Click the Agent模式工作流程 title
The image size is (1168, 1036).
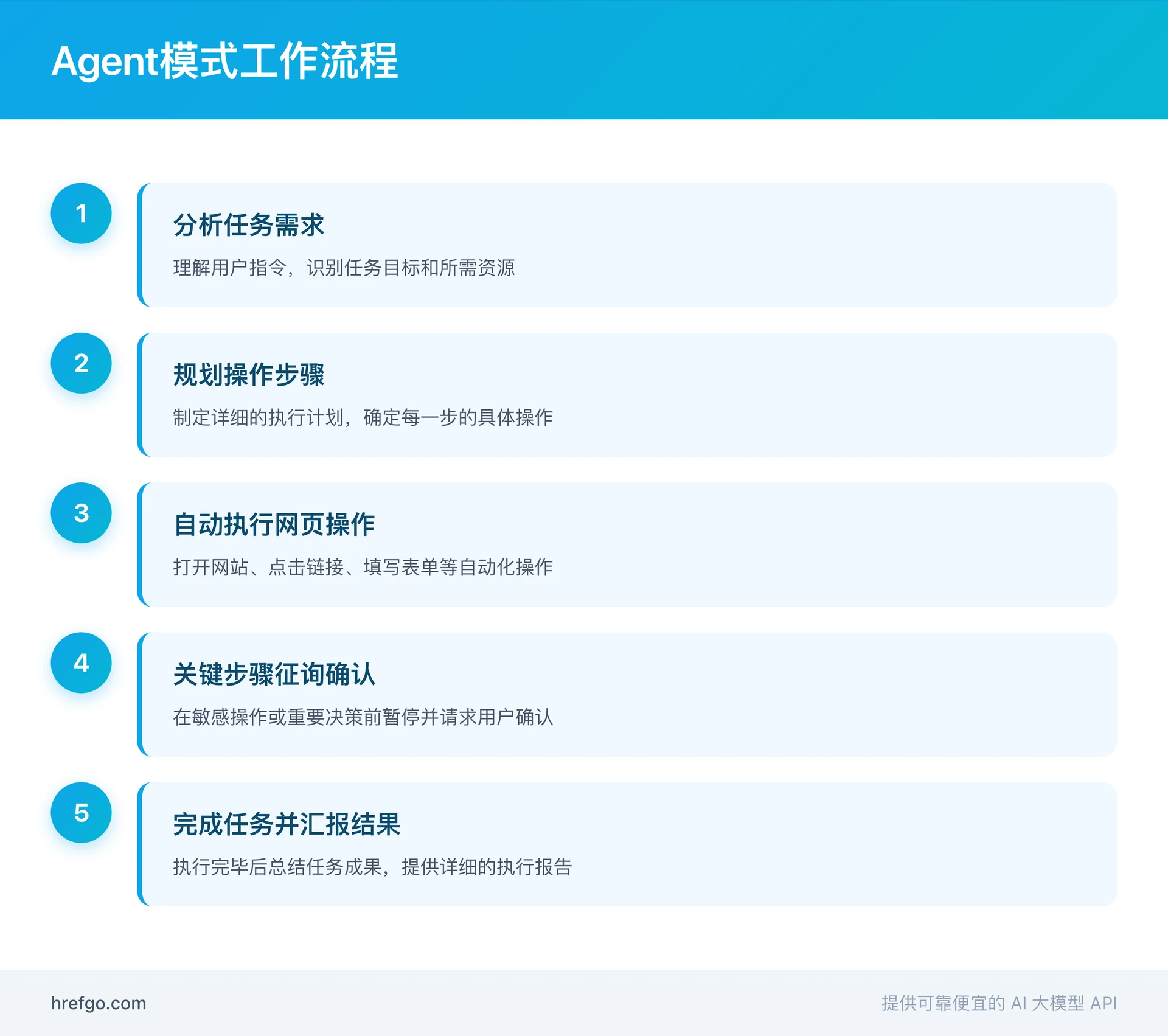click(x=224, y=61)
